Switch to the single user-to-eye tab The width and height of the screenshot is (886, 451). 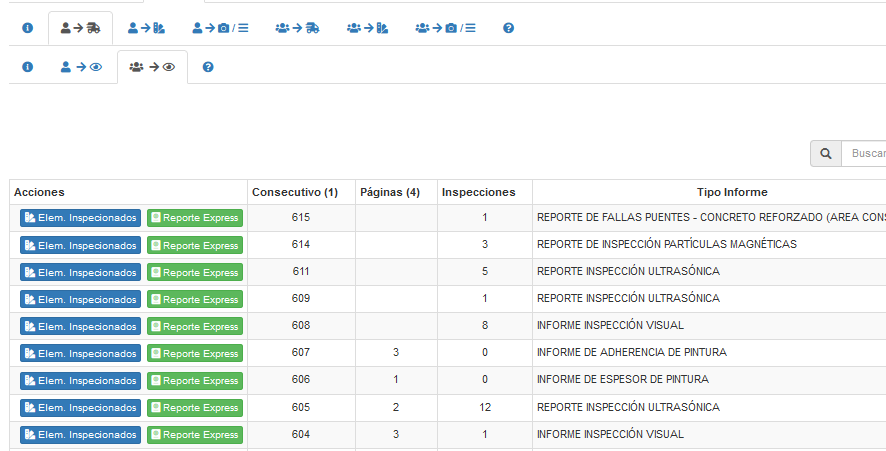point(81,67)
